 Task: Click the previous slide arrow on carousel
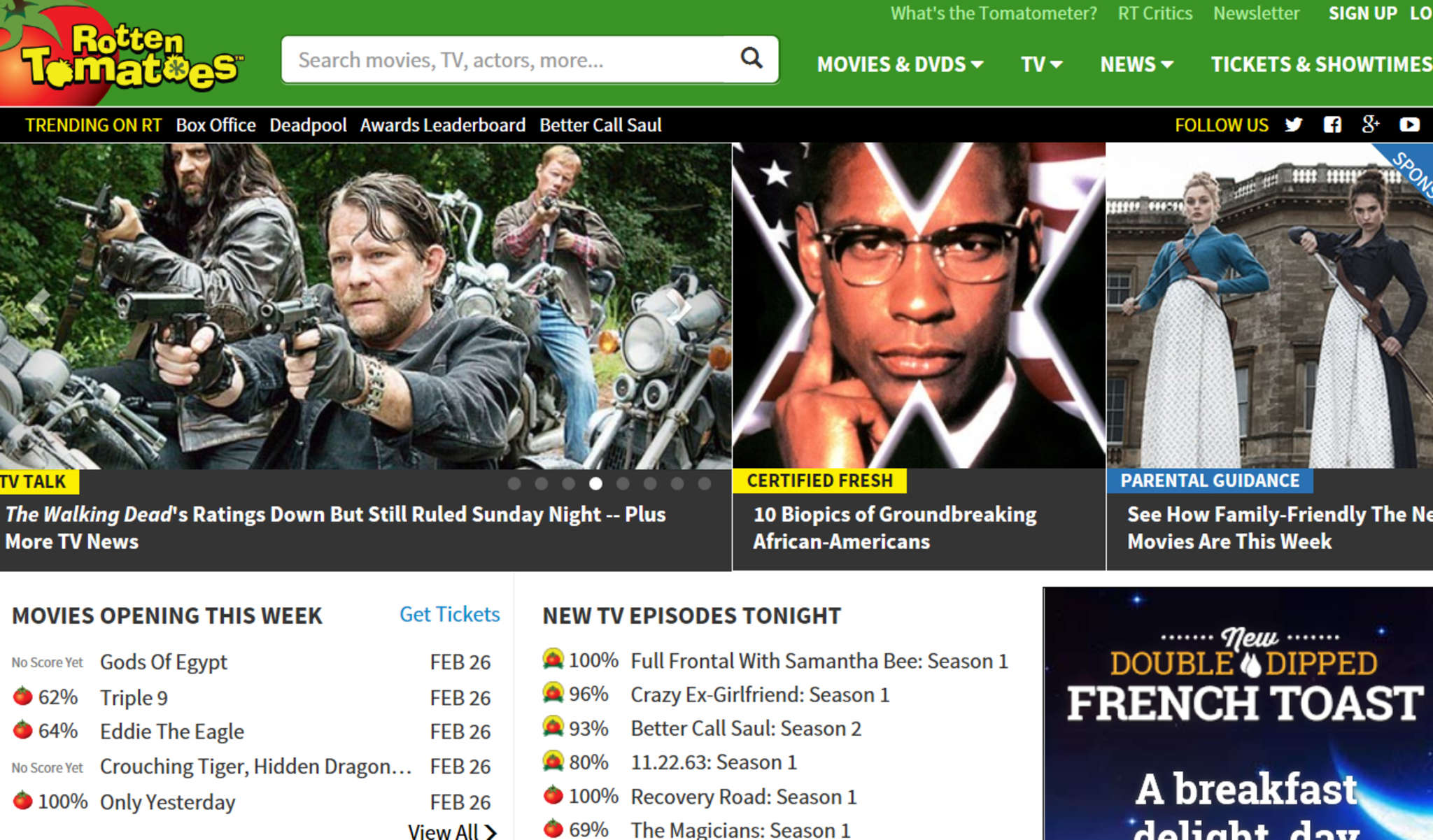coord(37,306)
